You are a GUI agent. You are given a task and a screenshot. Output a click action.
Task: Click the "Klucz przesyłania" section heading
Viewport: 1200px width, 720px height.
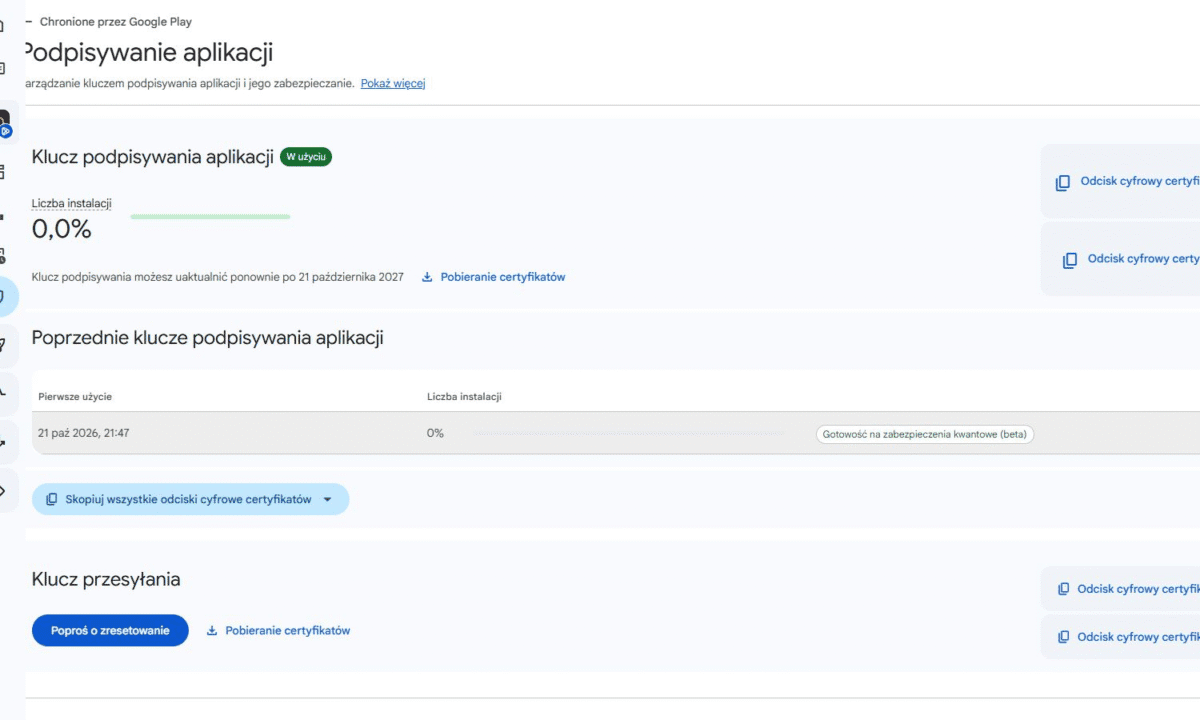click(106, 579)
